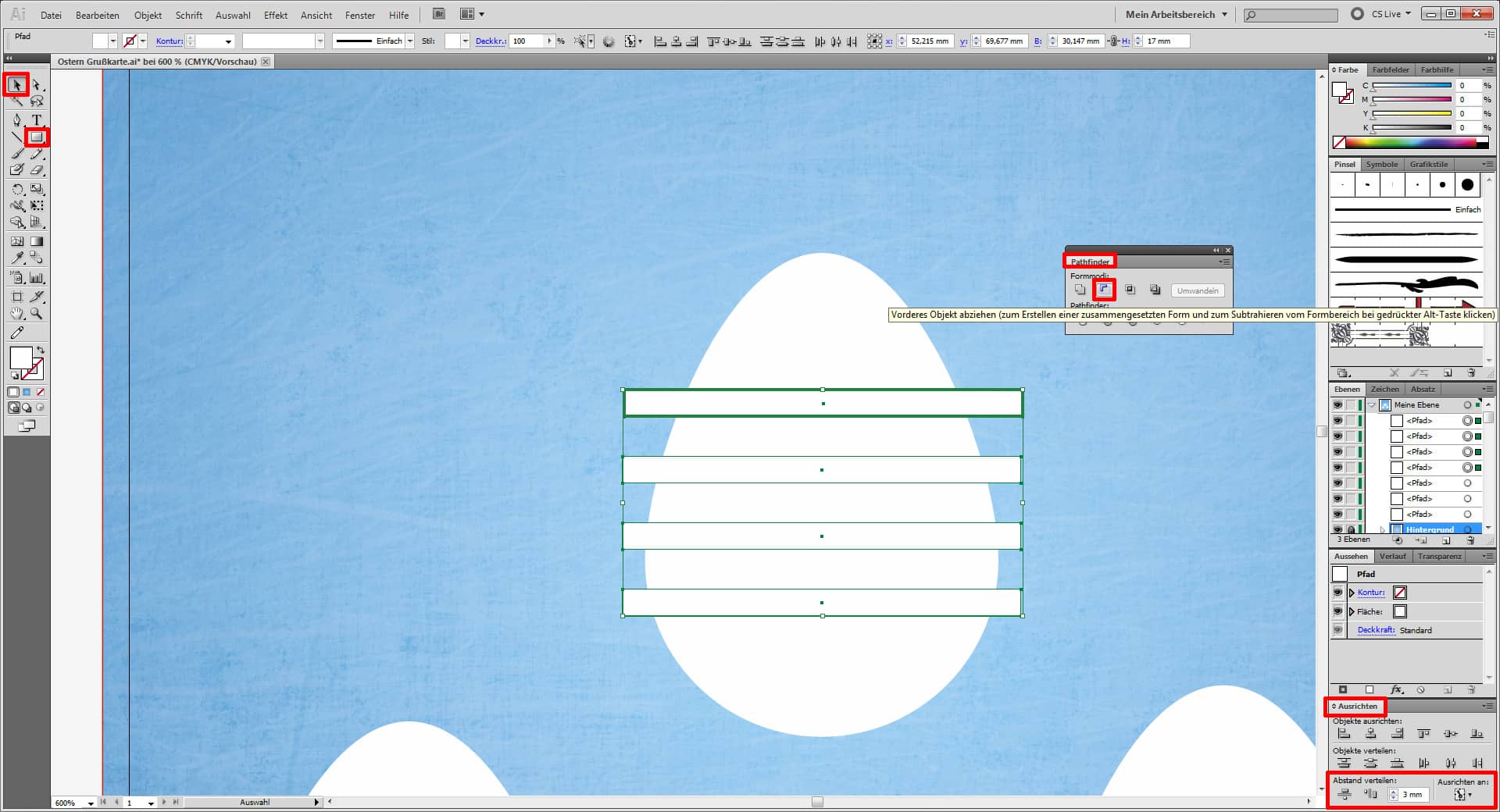
Task: Choose the Pen tool
Action: coord(16,119)
